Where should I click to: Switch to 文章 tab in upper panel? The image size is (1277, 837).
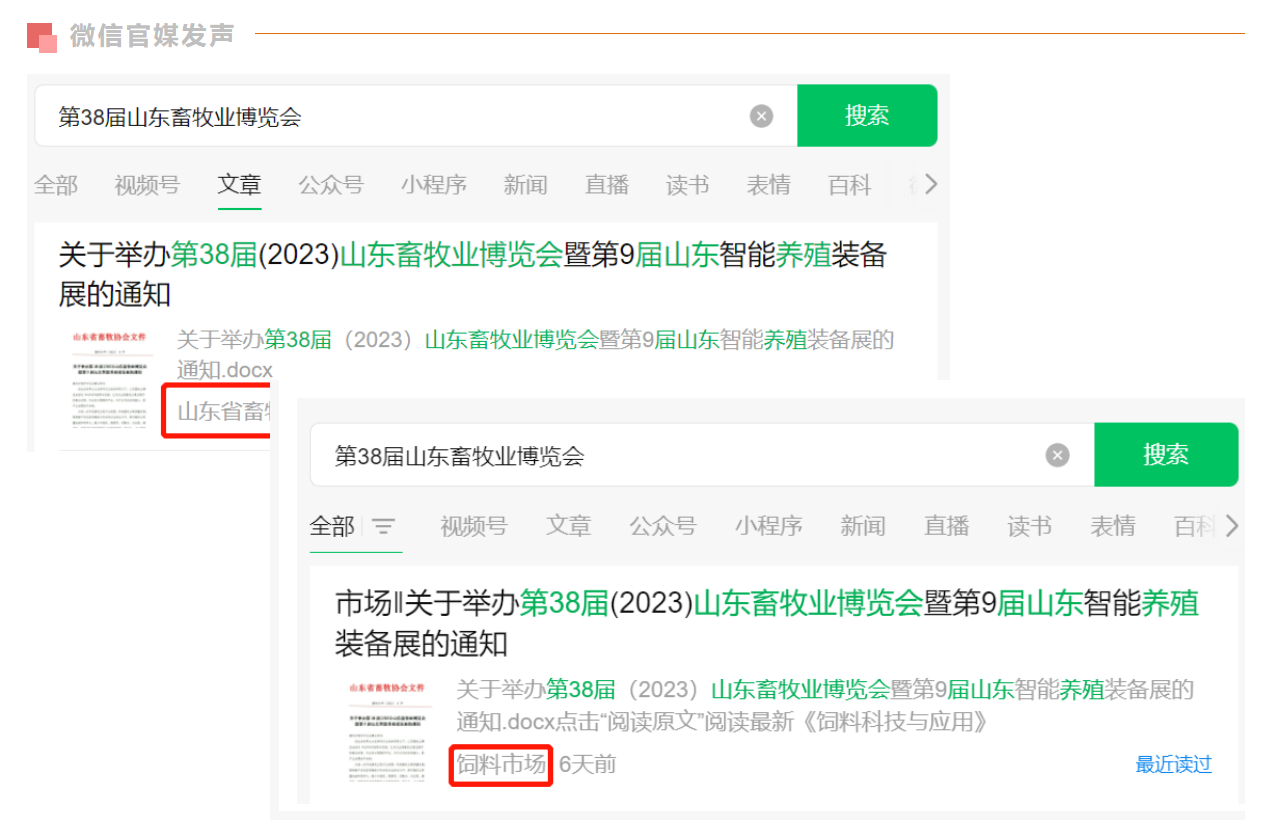point(239,185)
